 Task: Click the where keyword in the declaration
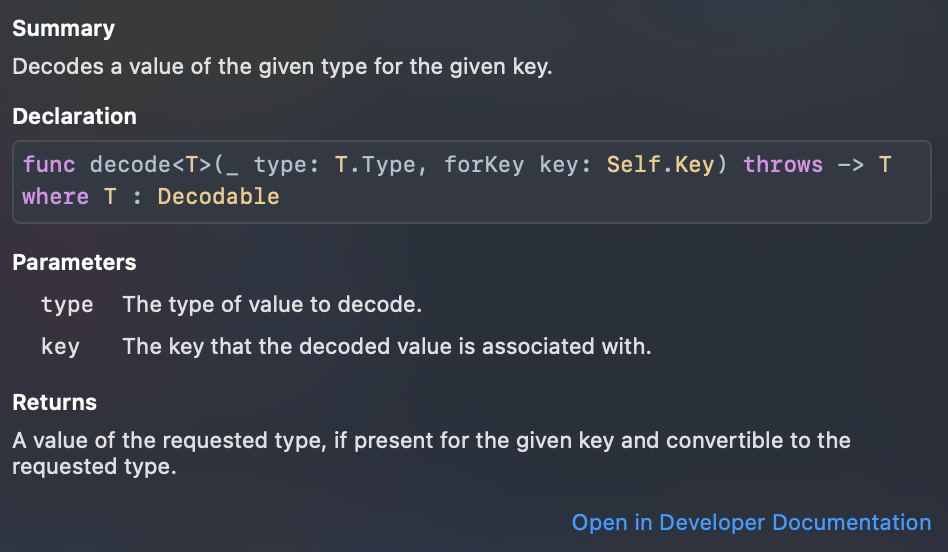[x=55, y=197]
